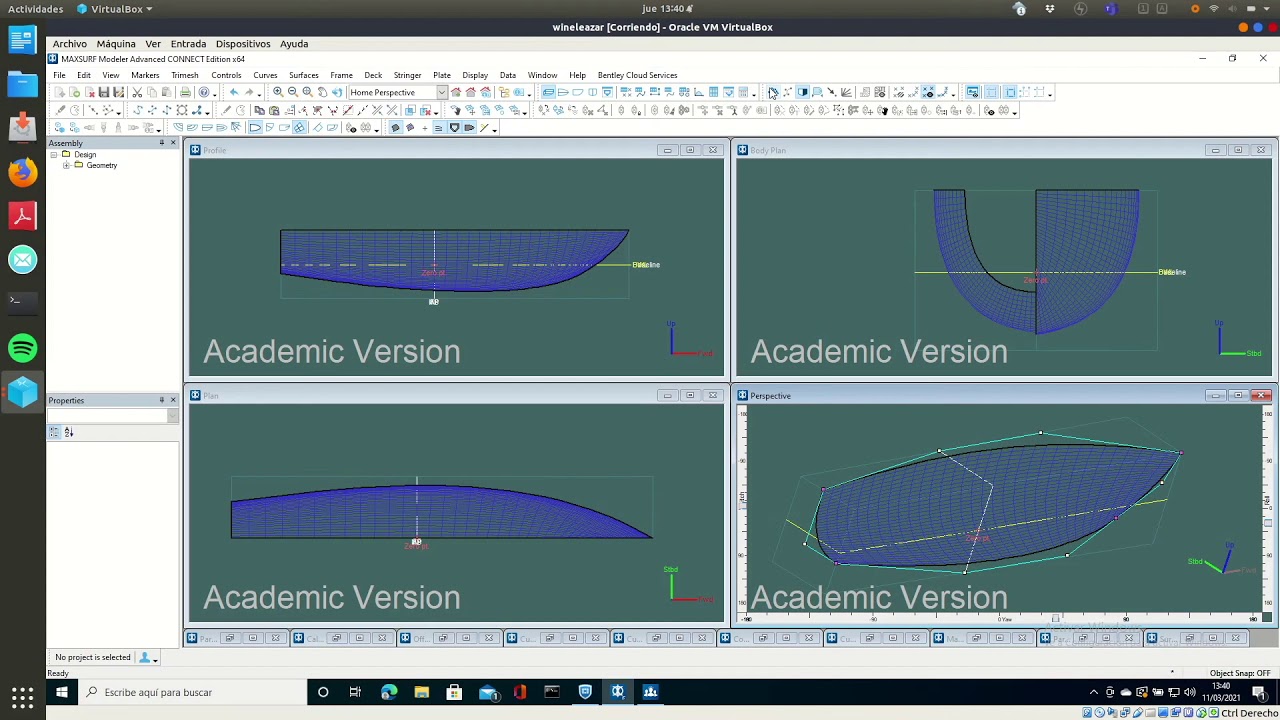
Task: Click the Previous View back-arrow icon
Action: 337,92
